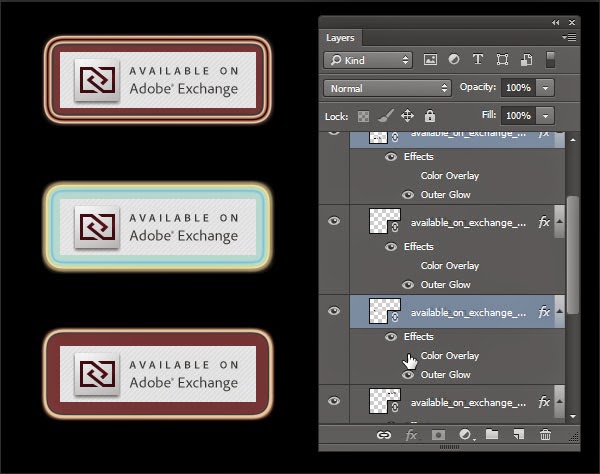Open the Opacity slider dropdown arrow
Image resolution: width=600 pixels, height=474 pixels.
pos(545,88)
